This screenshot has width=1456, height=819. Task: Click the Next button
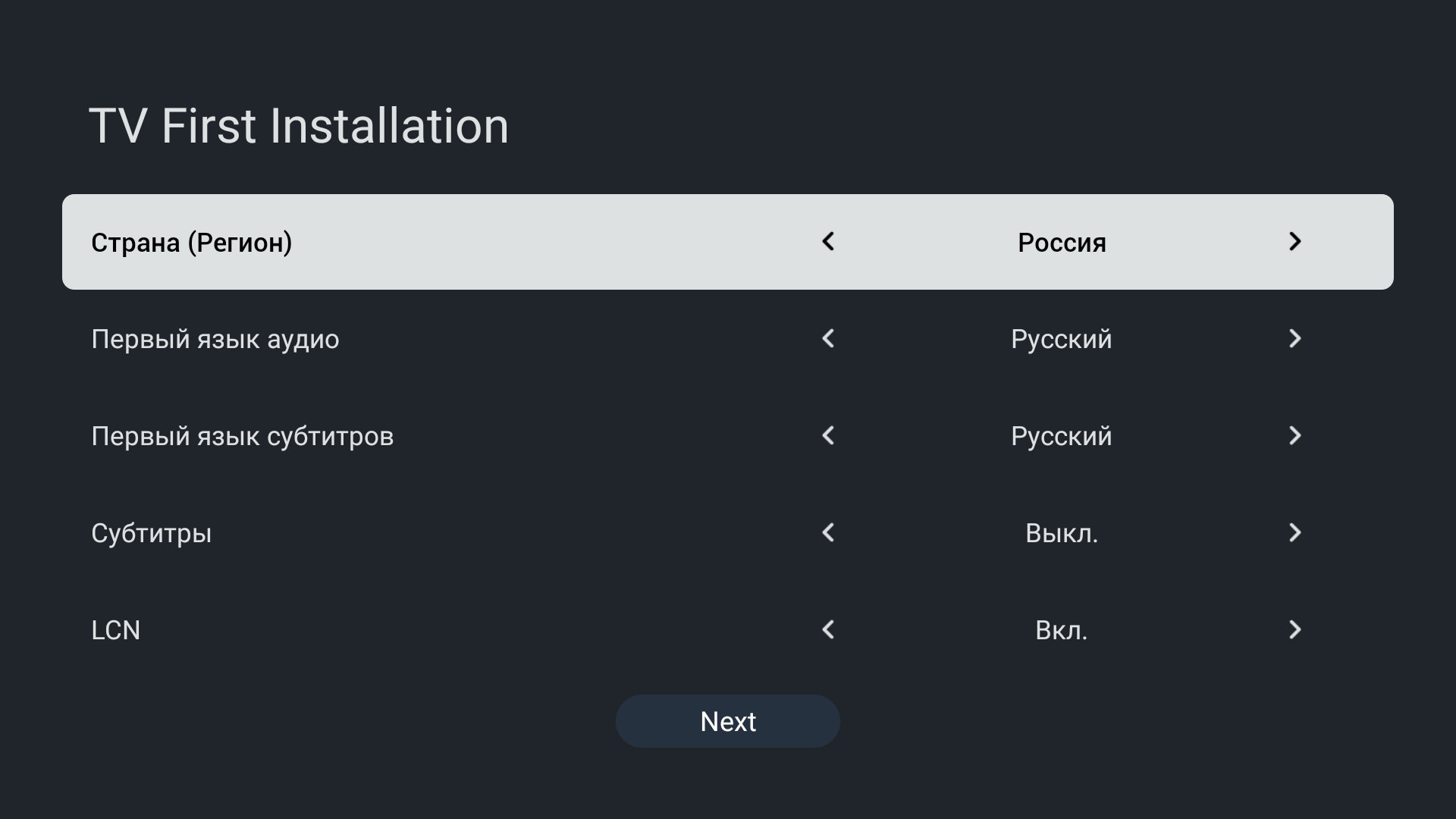pyautogui.click(x=728, y=721)
